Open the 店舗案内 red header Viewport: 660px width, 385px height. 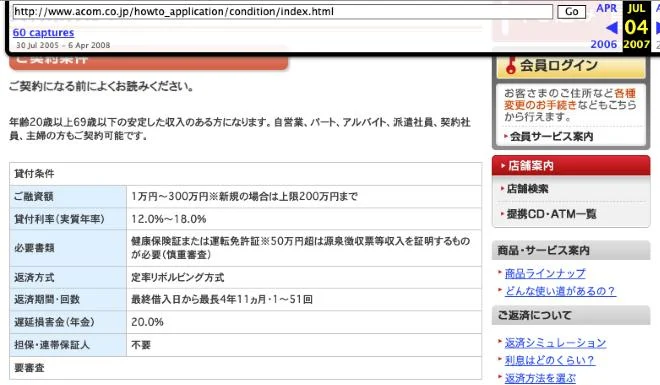[571, 166]
